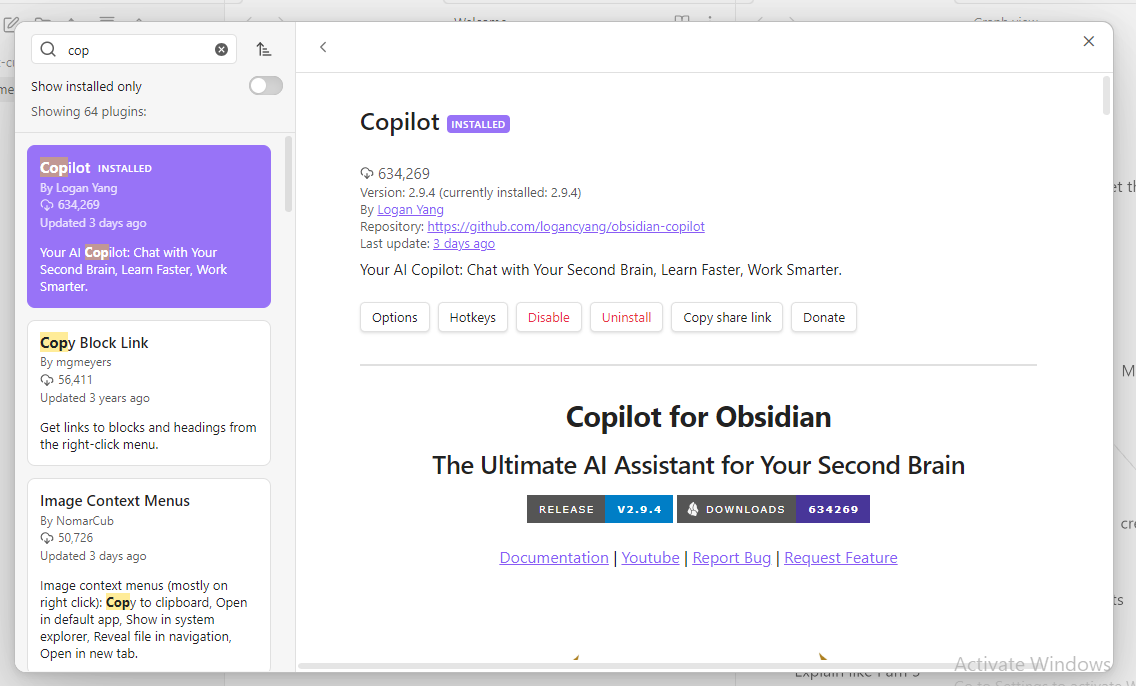Click the plugin details vertical scrollbar
1136x686 pixels.
(1106, 96)
